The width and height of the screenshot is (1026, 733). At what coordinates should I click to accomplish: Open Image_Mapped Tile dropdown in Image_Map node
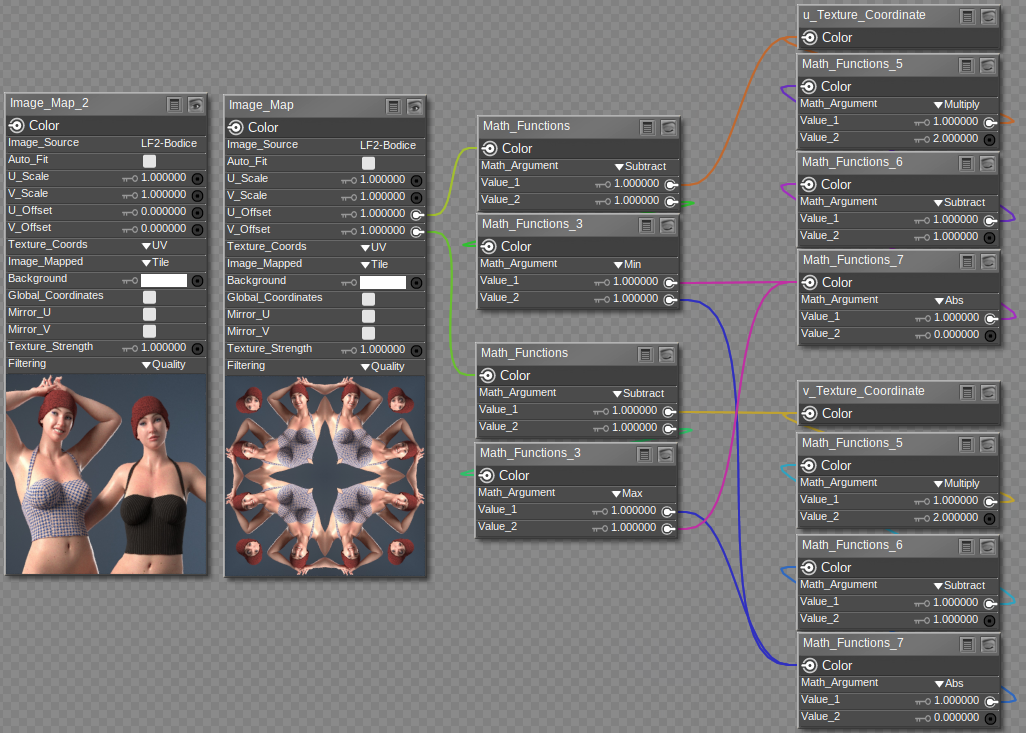[374, 264]
